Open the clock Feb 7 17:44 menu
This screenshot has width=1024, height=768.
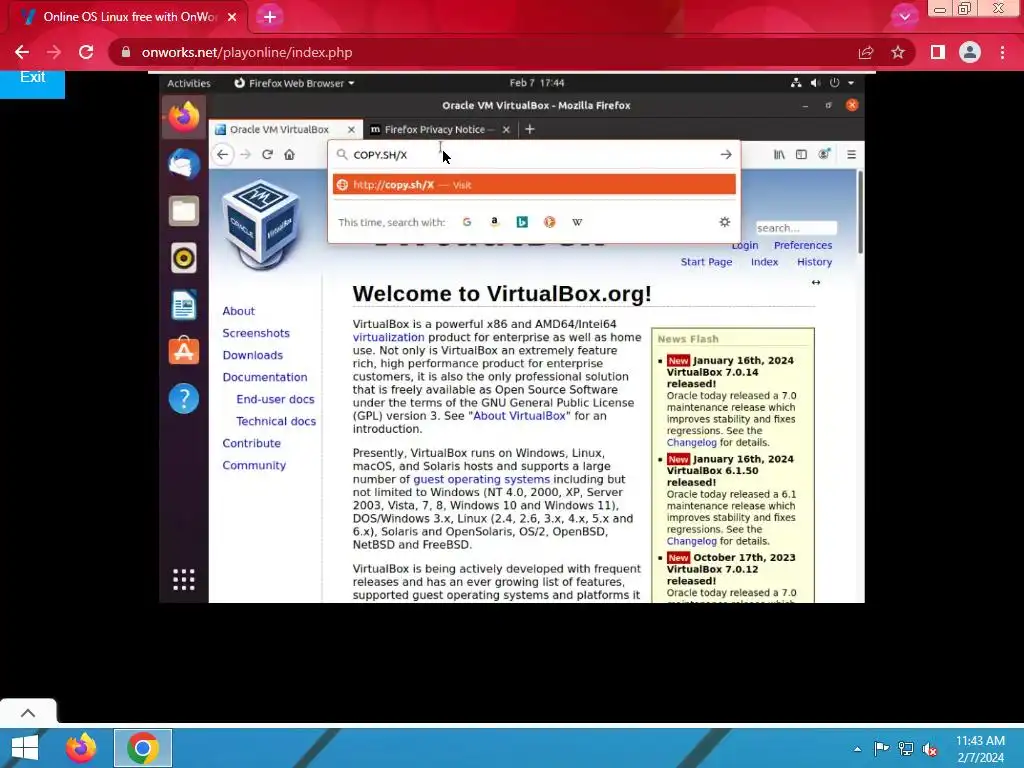pos(537,83)
